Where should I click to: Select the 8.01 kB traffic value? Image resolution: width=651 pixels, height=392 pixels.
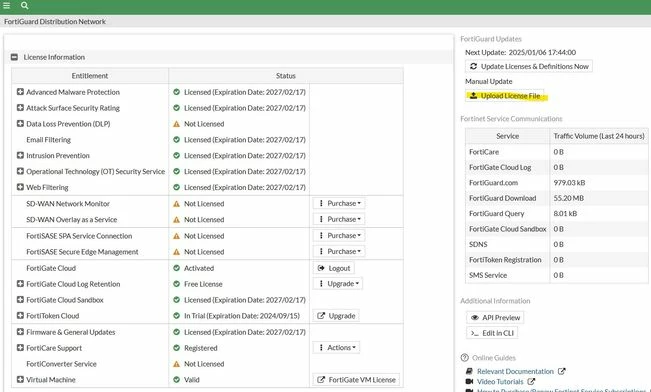click(x=565, y=213)
